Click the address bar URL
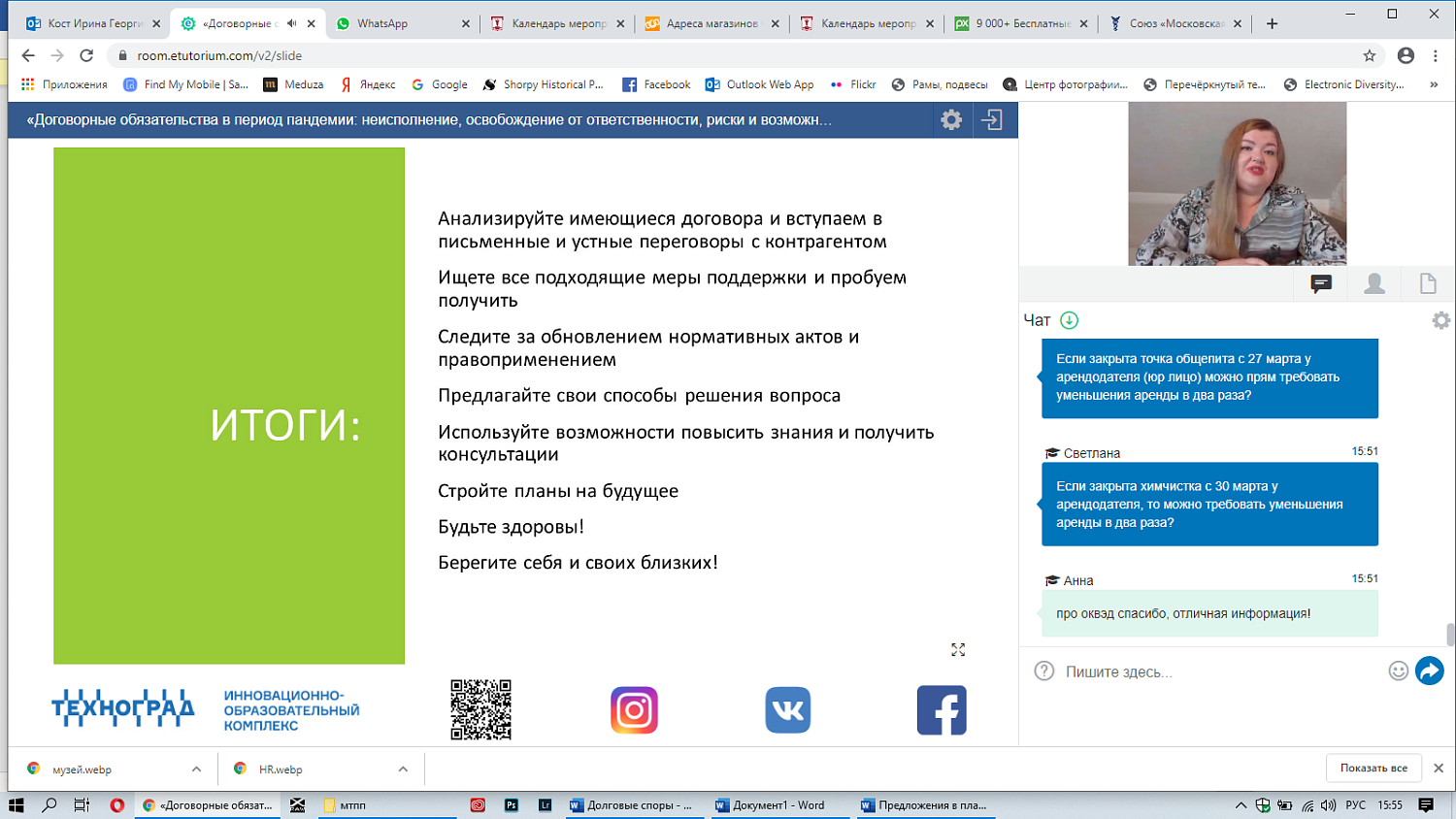This screenshot has width=1456, height=819. (219, 55)
